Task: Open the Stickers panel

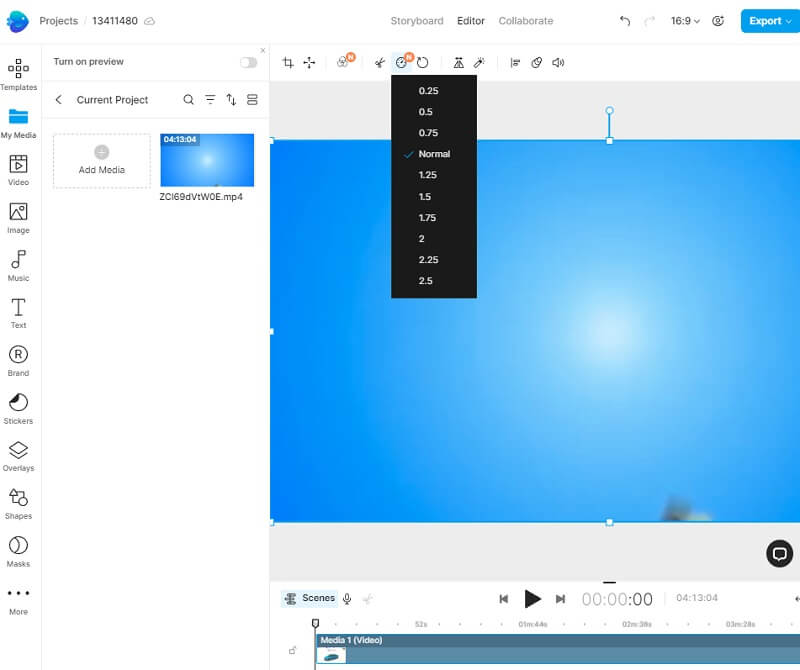Action: pos(18,407)
